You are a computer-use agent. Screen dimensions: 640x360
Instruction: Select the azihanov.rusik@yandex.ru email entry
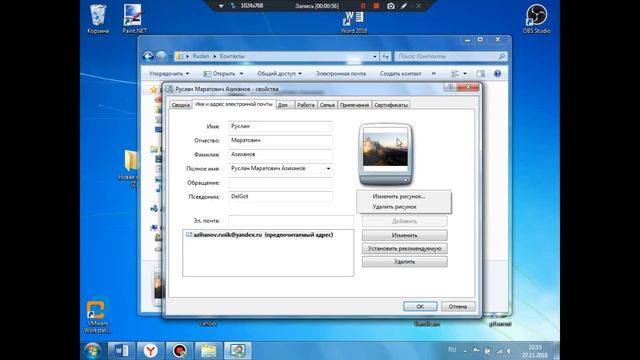coord(260,235)
